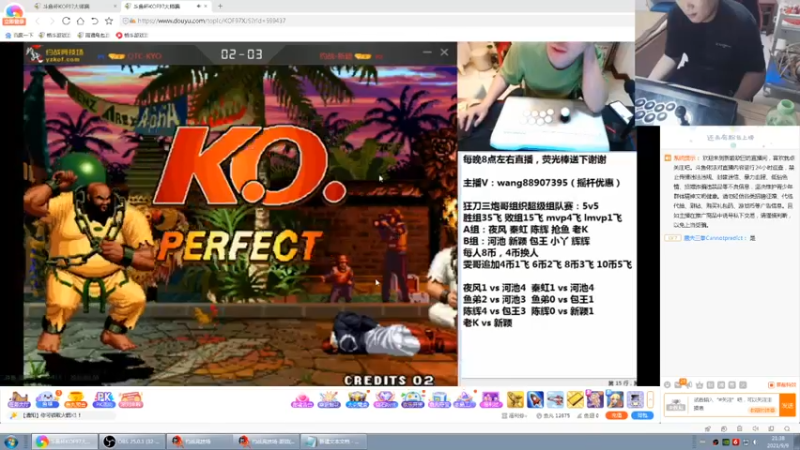
Task: Open the third bookmarks bar entry
Action: click(x=93, y=35)
